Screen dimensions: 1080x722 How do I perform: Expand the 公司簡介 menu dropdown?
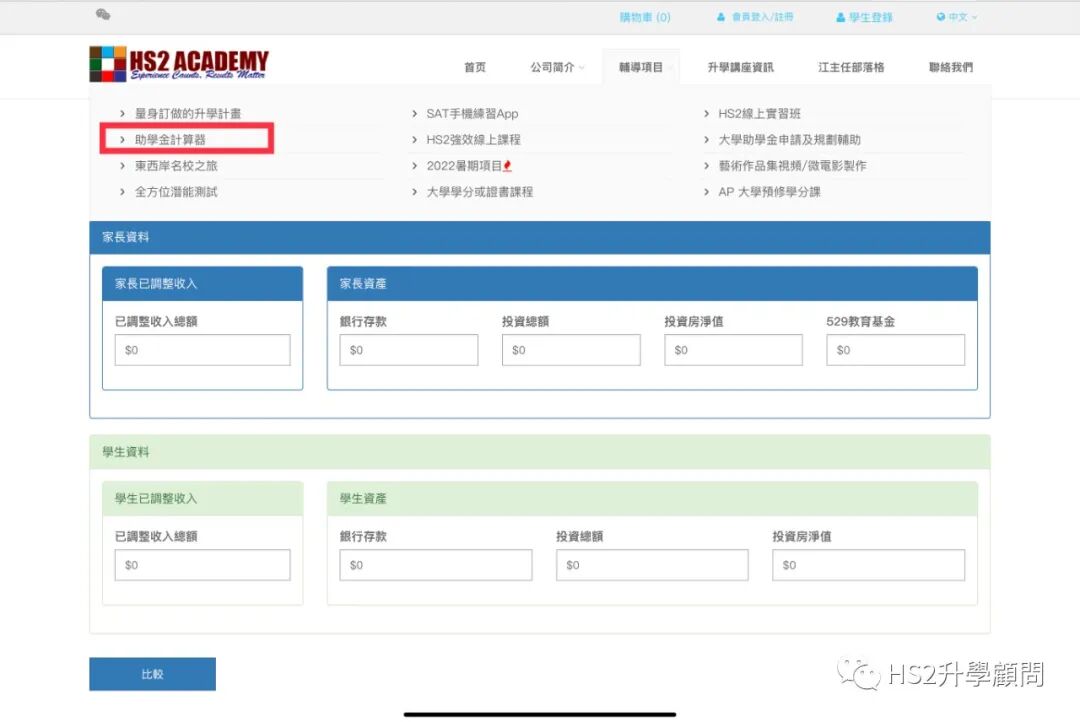(x=557, y=67)
